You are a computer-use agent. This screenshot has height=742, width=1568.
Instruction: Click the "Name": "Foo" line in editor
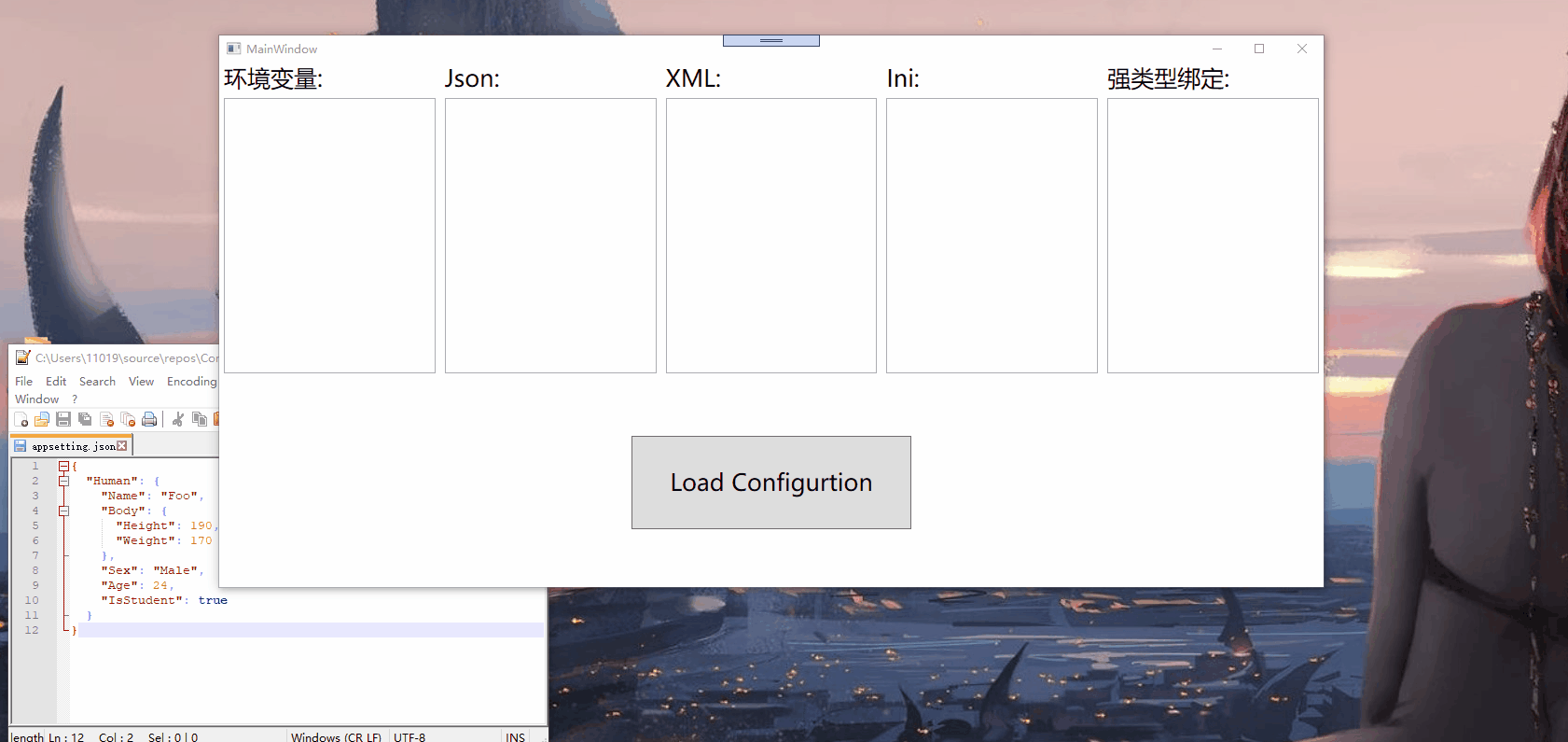(152, 496)
